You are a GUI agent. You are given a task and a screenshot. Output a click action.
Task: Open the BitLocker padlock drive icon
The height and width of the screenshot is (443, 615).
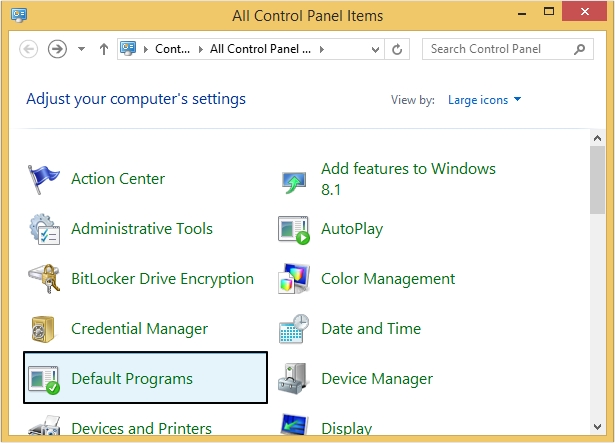click(x=44, y=279)
